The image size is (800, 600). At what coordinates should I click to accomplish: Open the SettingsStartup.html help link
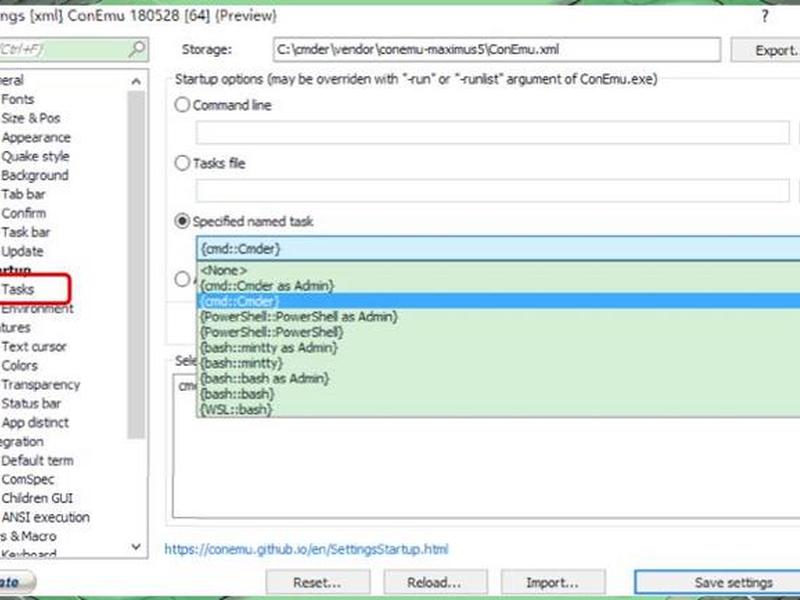pyautogui.click(x=306, y=549)
